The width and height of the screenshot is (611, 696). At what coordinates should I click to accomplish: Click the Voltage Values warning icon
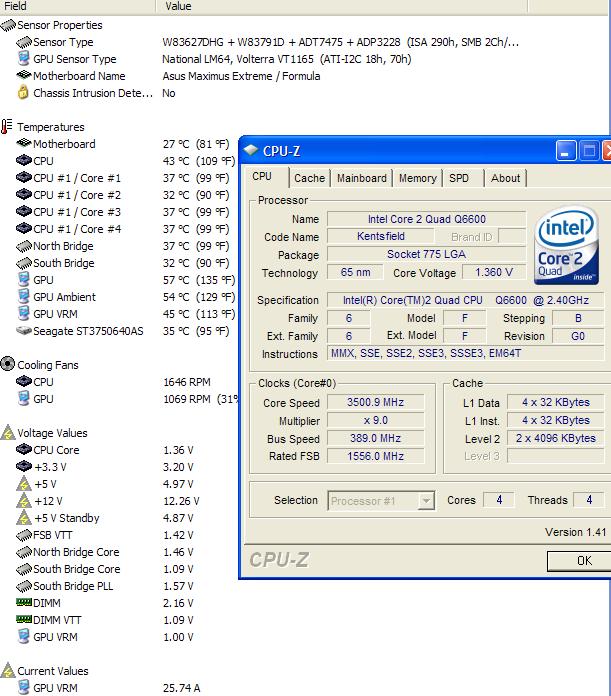tap(8, 432)
